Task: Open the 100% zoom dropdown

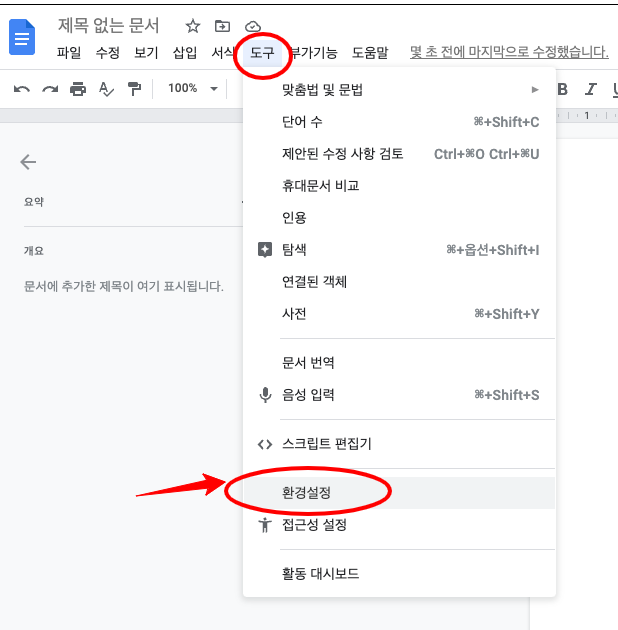Action: click(192, 88)
